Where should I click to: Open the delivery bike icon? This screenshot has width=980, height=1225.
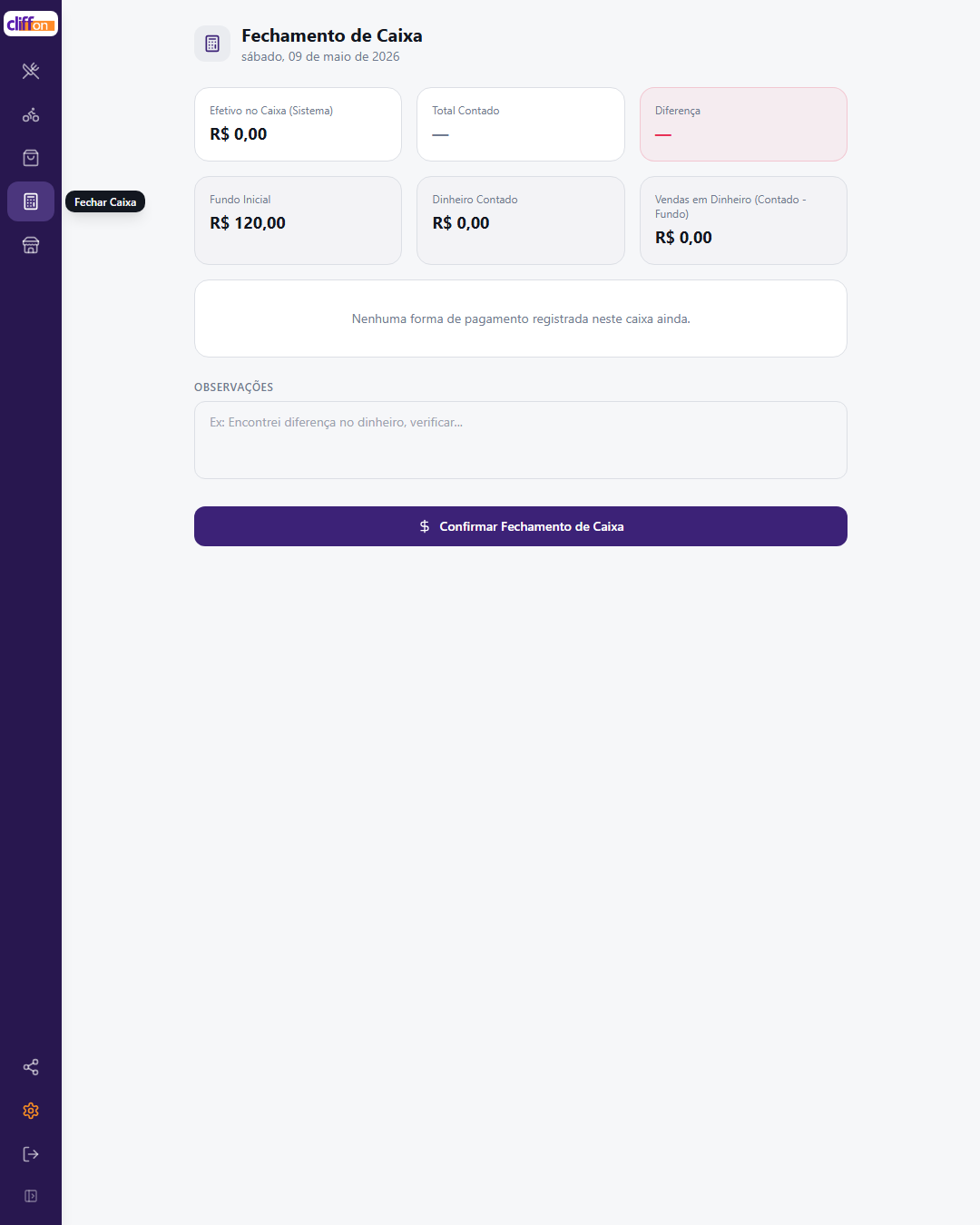[x=31, y=114]
